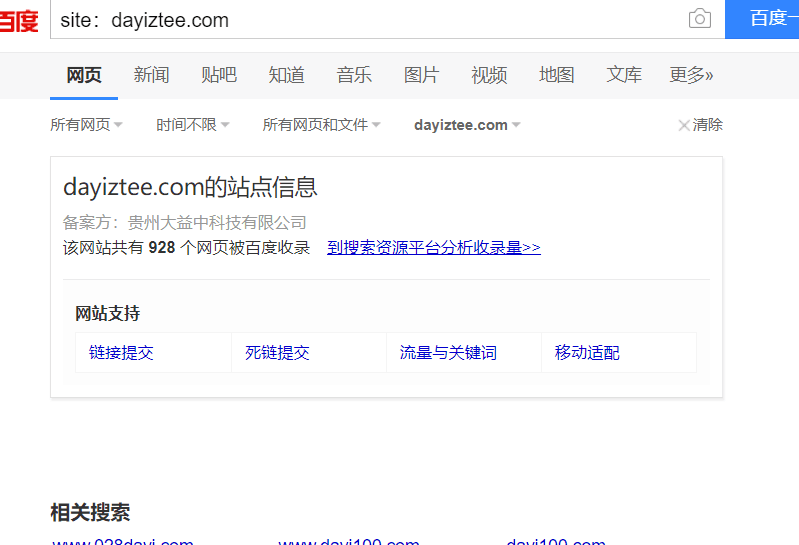Open the 文库 tab

point(624,75)
